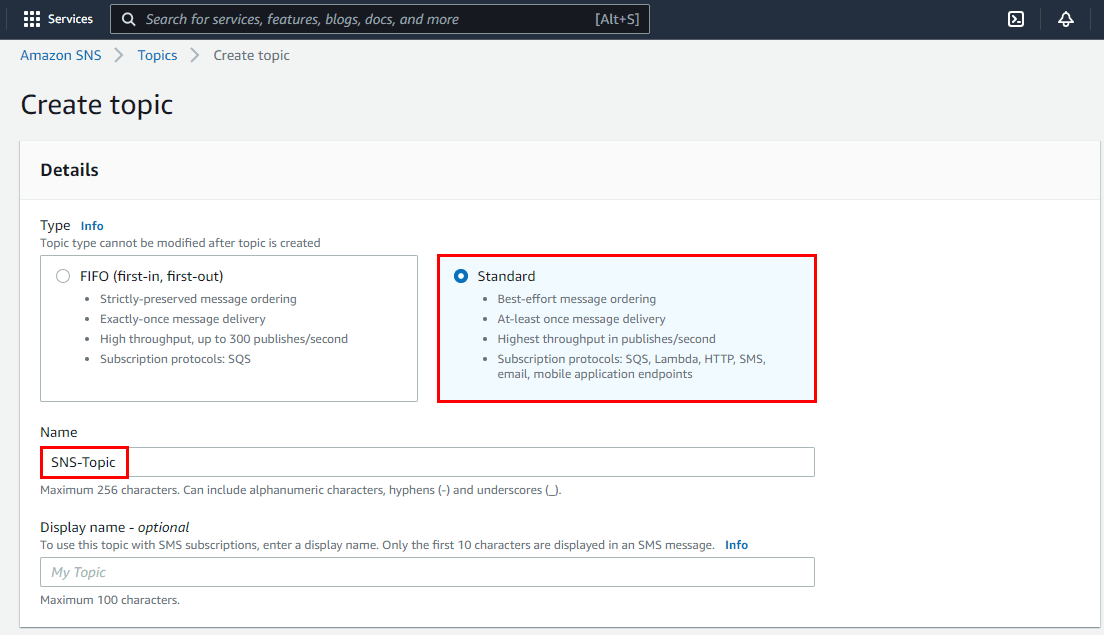Open the Services grid menu icon

click(32, 19)
